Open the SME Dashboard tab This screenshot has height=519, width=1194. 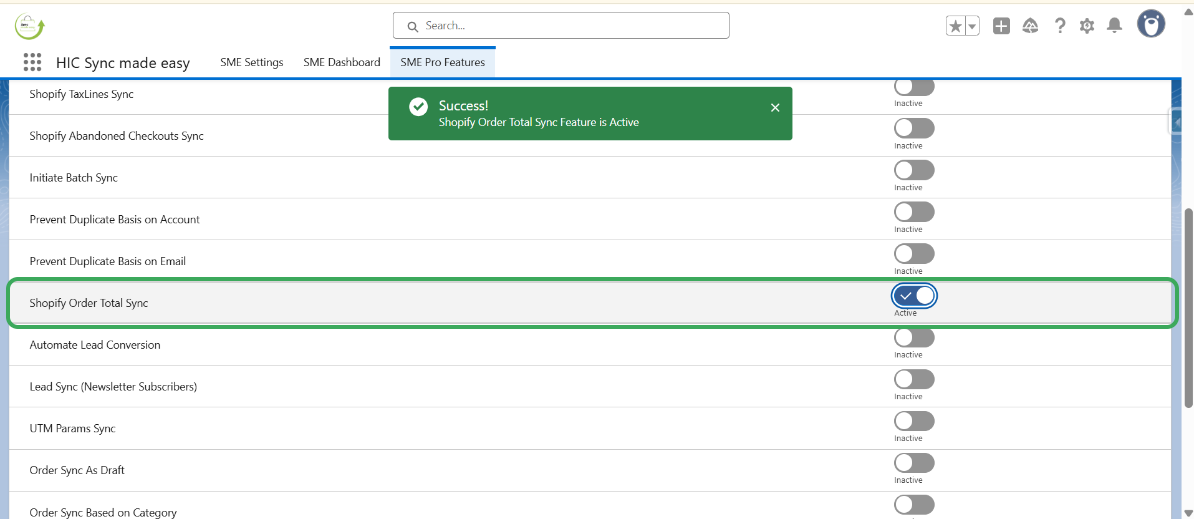pos(342,62)
